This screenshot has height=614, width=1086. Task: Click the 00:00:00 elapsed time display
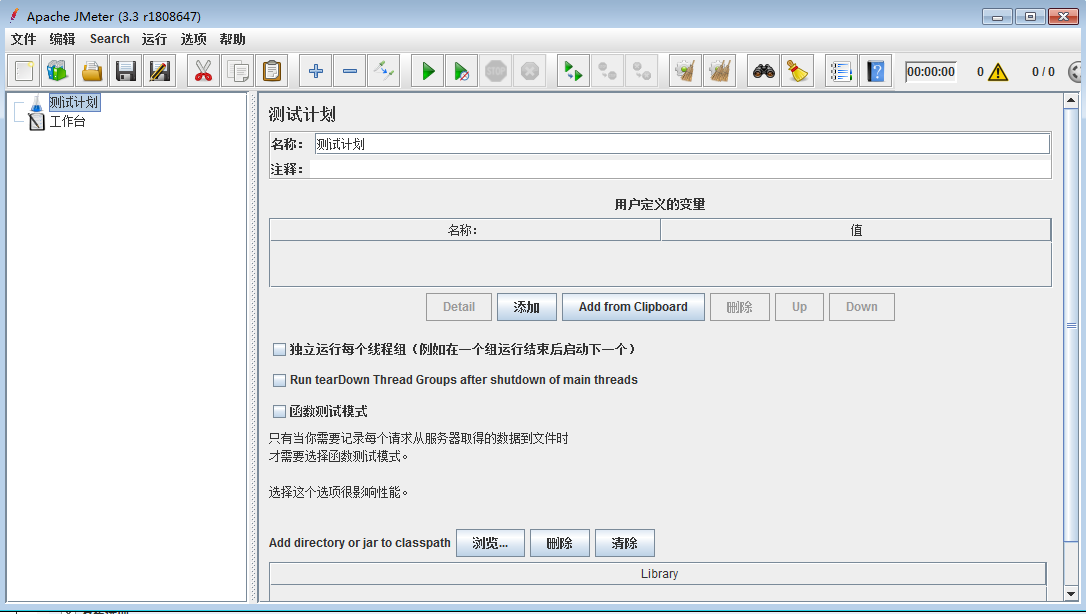(x=931, y=71)
